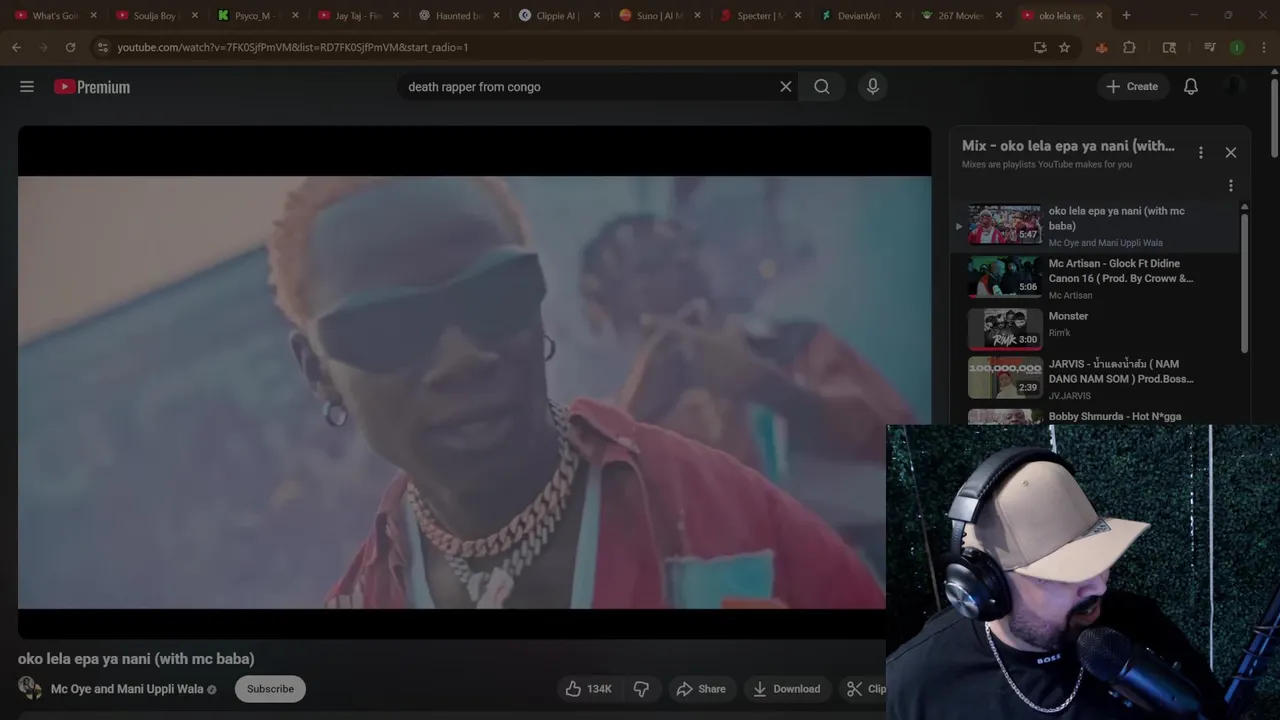Like the video with 134K likes

point(588,689)
